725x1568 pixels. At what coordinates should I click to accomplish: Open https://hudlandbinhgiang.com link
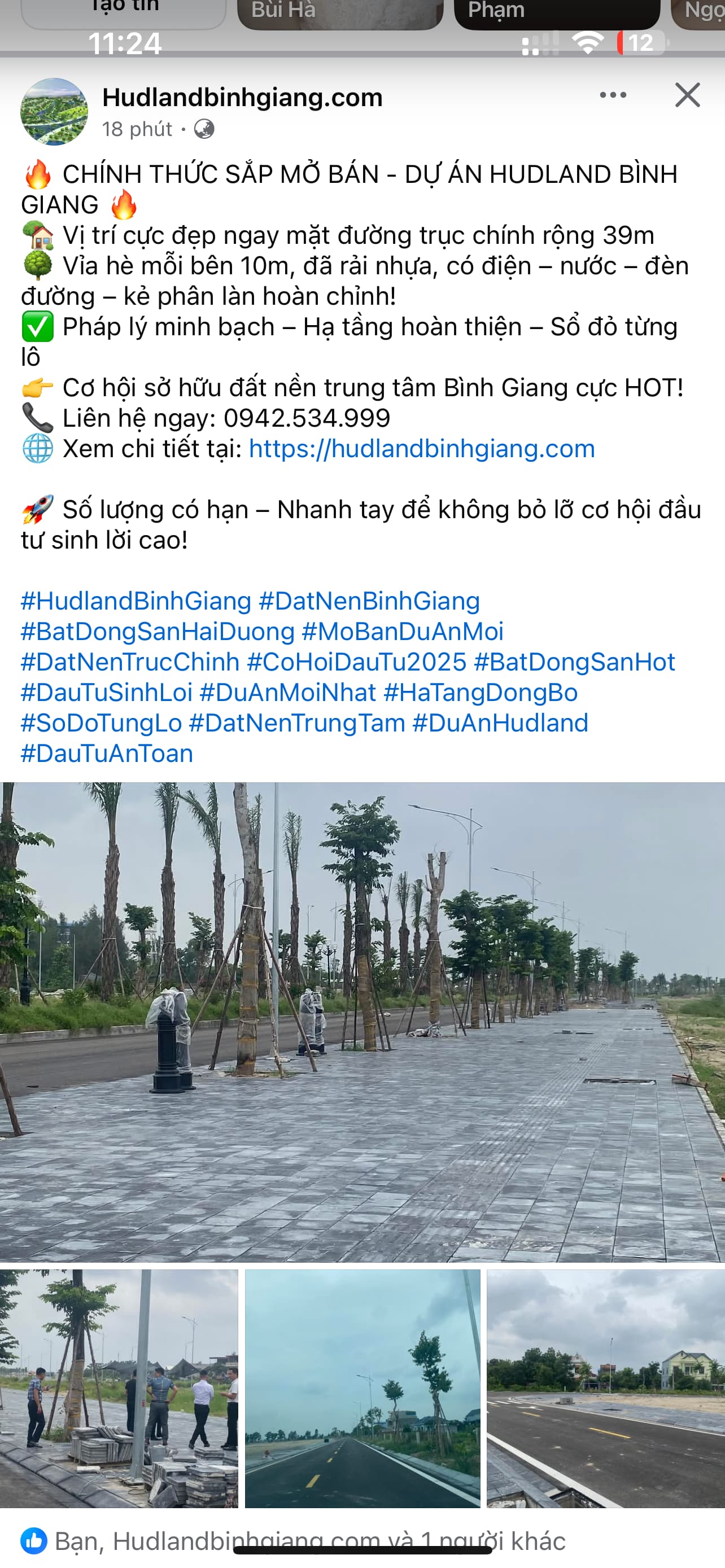click(x=422, y=449)
